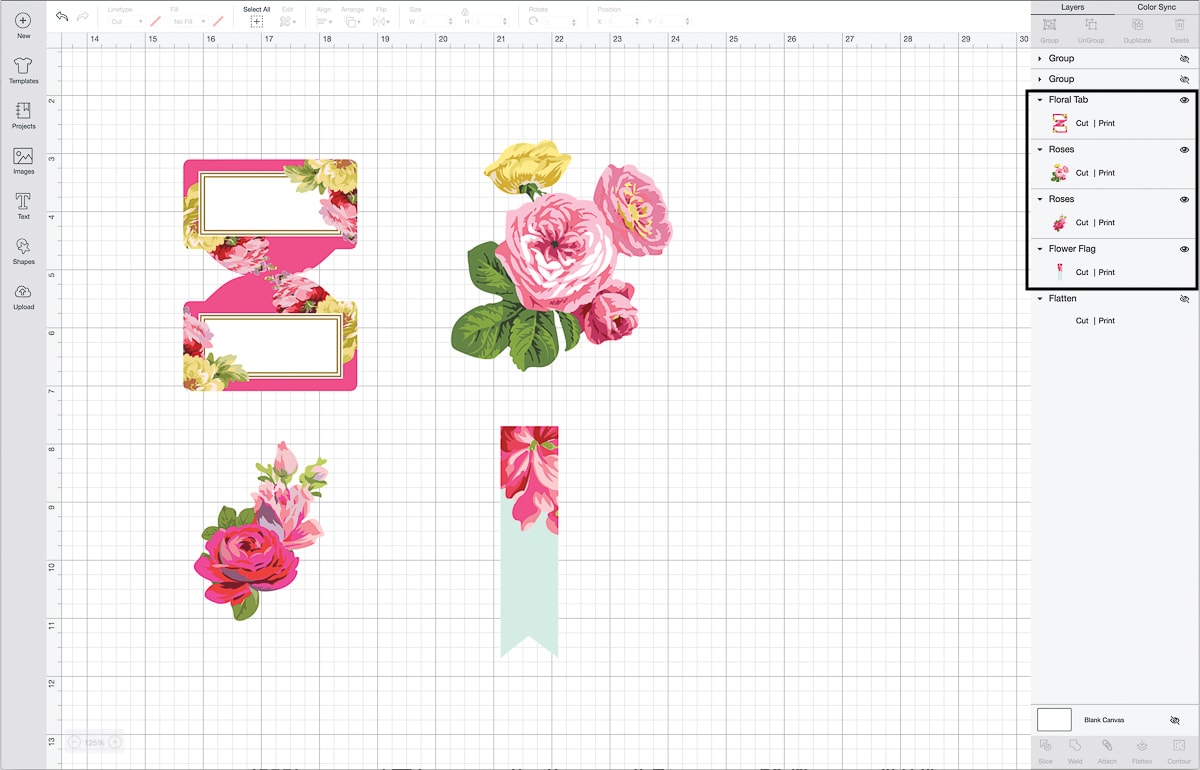The width and height of the screenshot is (1200, 770).
Task: Select the Text tool
Action: (23, 202)
